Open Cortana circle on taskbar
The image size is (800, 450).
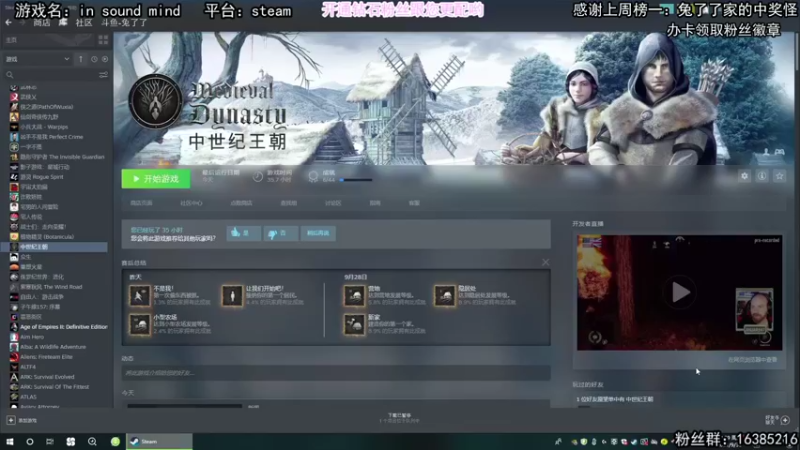pyautogui.click(x=30, y=442)
